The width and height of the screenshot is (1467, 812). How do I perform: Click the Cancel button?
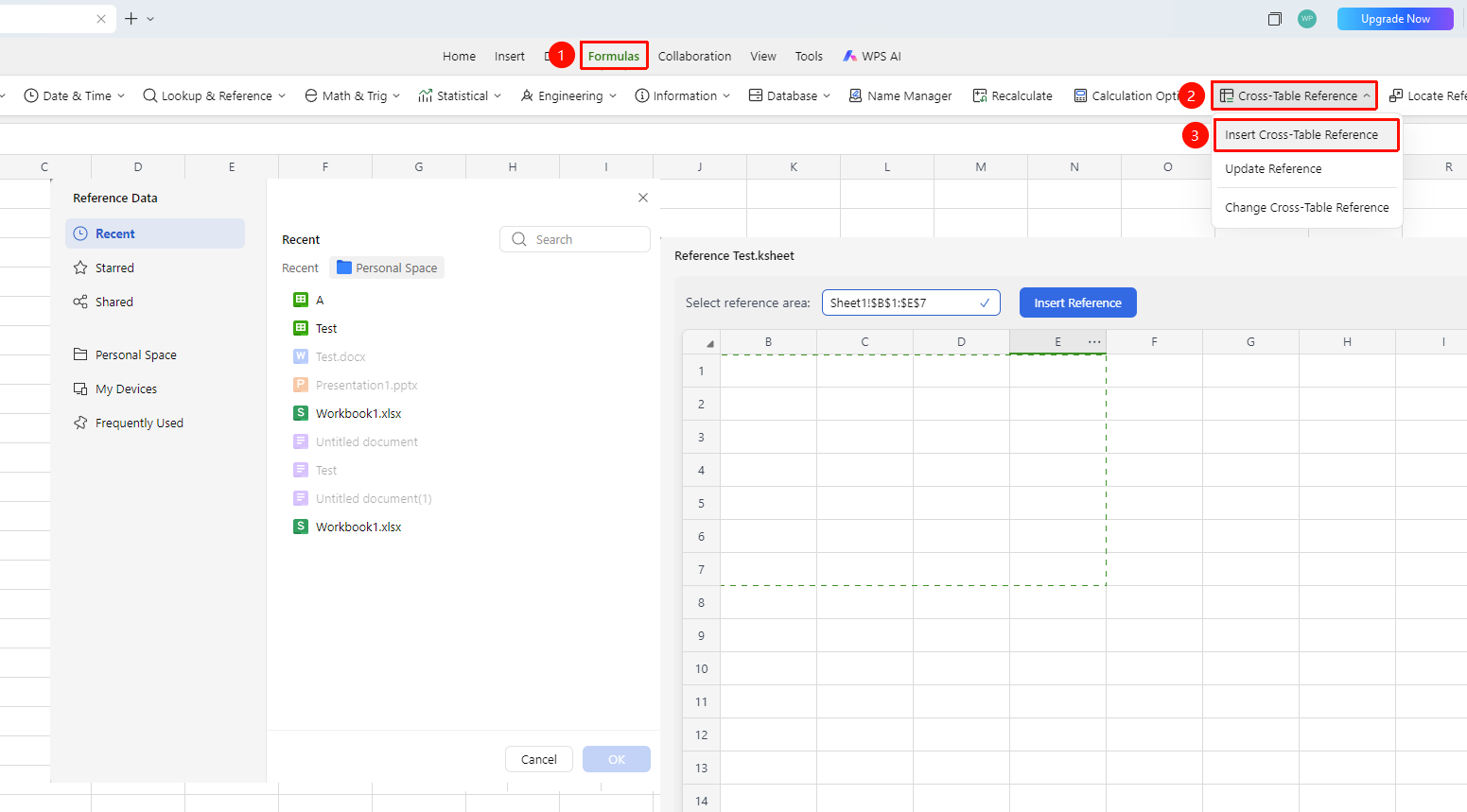(539, 759)
